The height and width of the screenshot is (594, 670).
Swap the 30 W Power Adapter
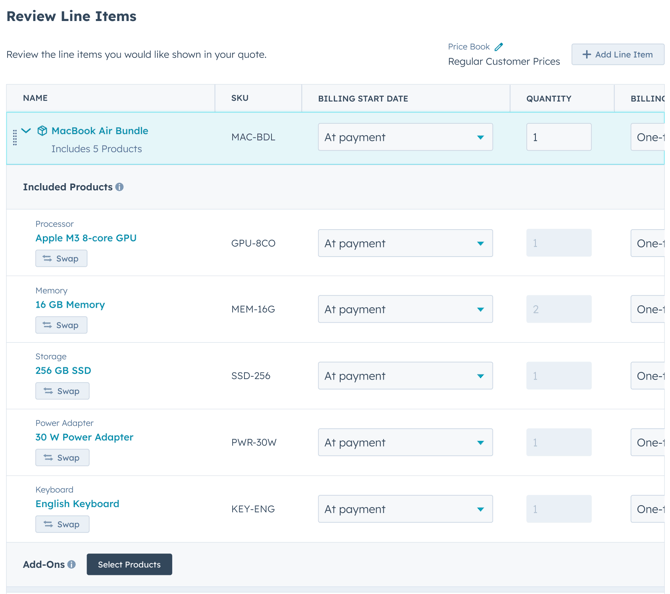coord(61,458)
